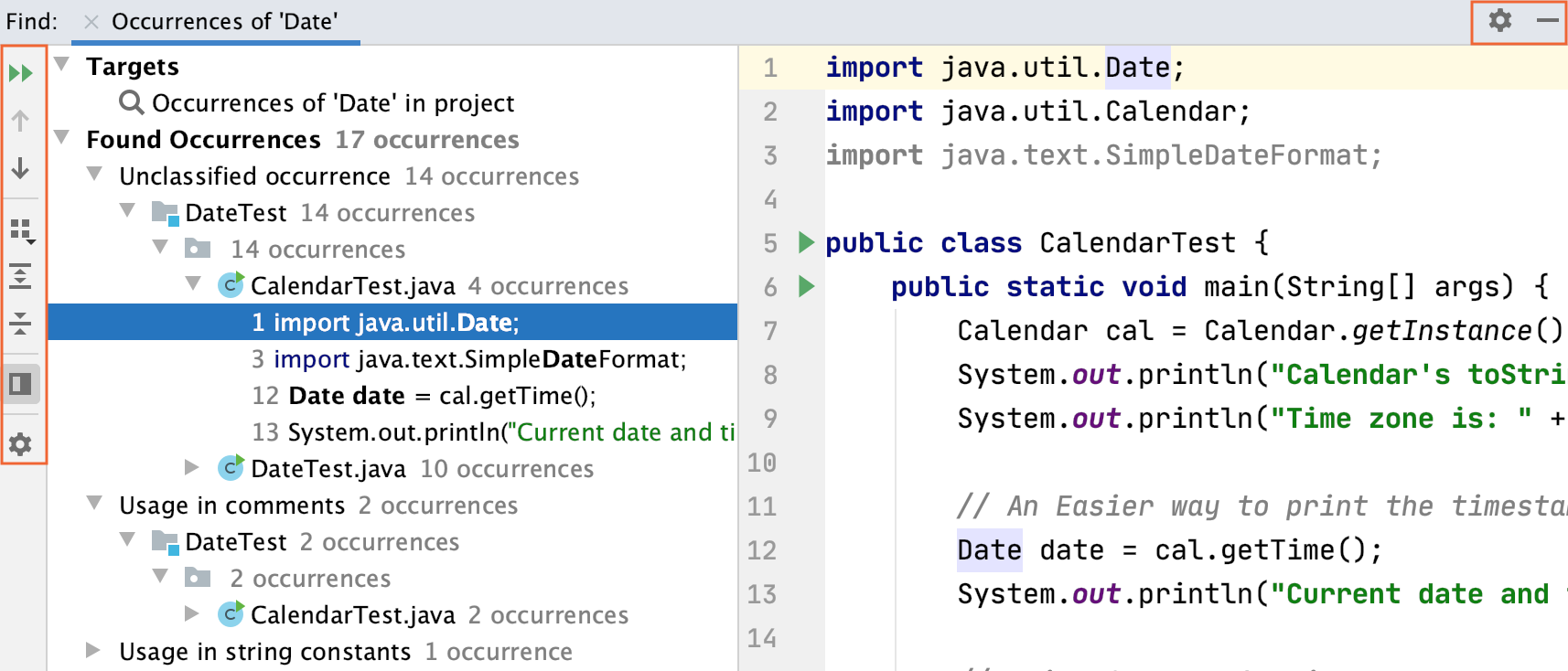This screenshot has width=1568, height=671.
Task: Run main method from gutter arrow
Action: pyautogui.click(x=806, y=286)
